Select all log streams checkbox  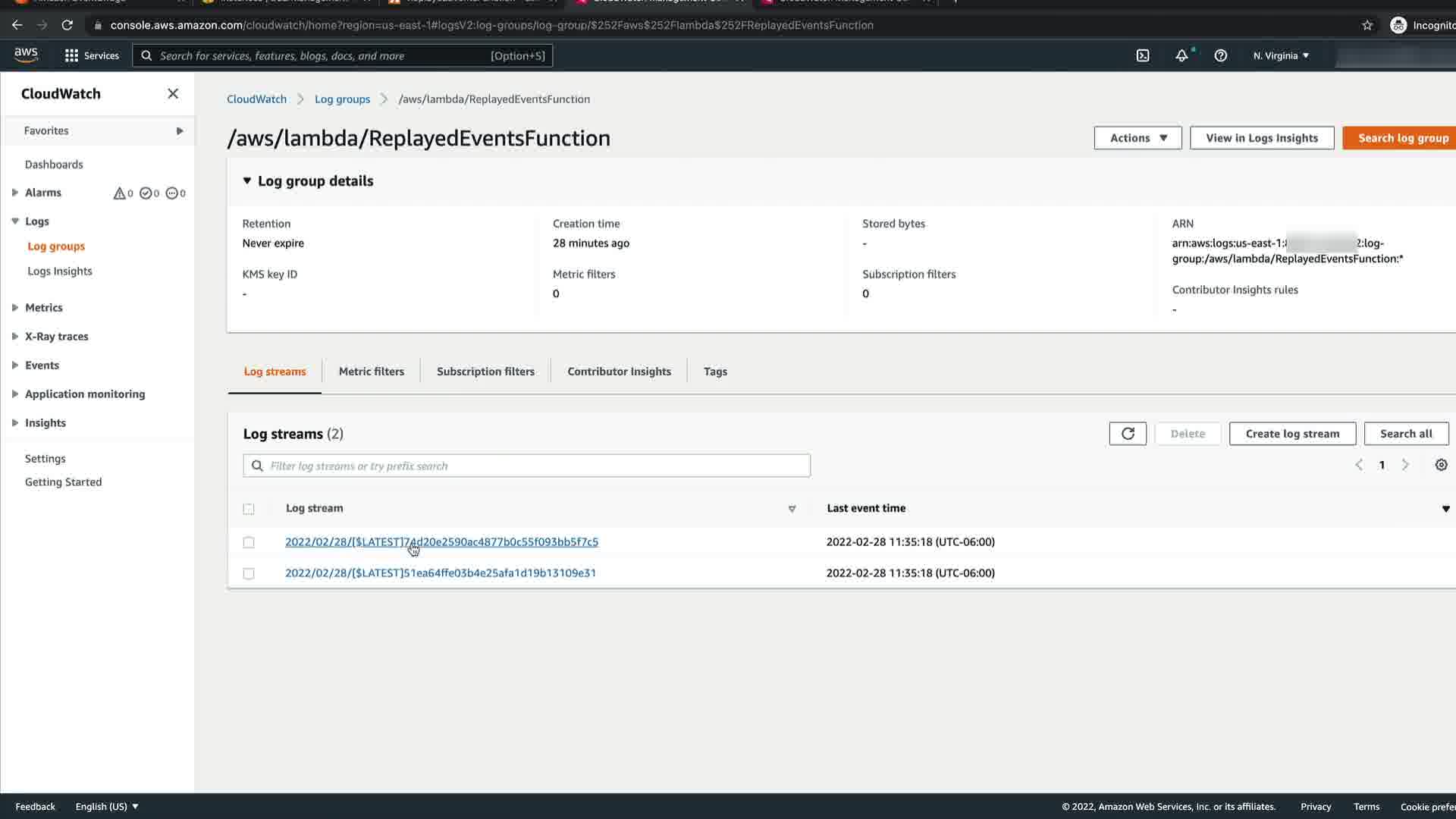(x=249, y=509)
